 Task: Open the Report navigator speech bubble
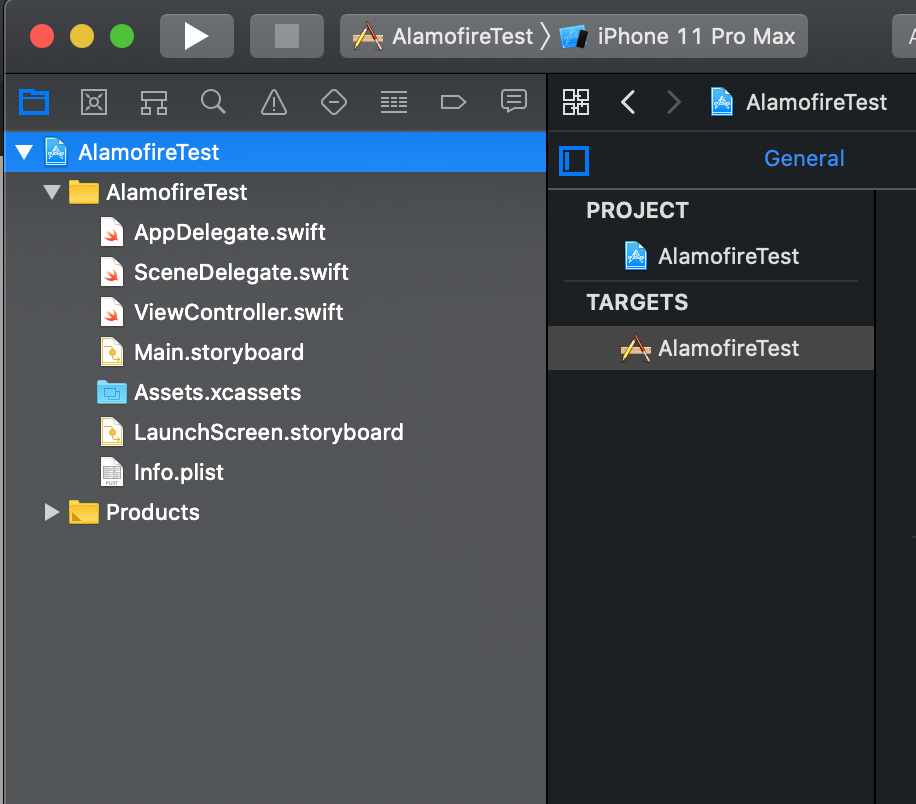514,102
